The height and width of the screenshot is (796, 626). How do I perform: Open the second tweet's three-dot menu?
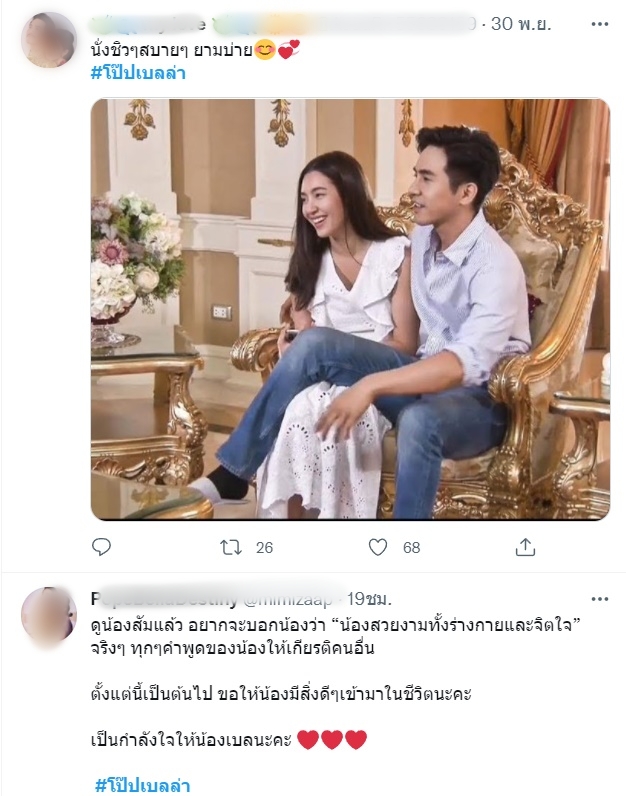tap(600, 599)
